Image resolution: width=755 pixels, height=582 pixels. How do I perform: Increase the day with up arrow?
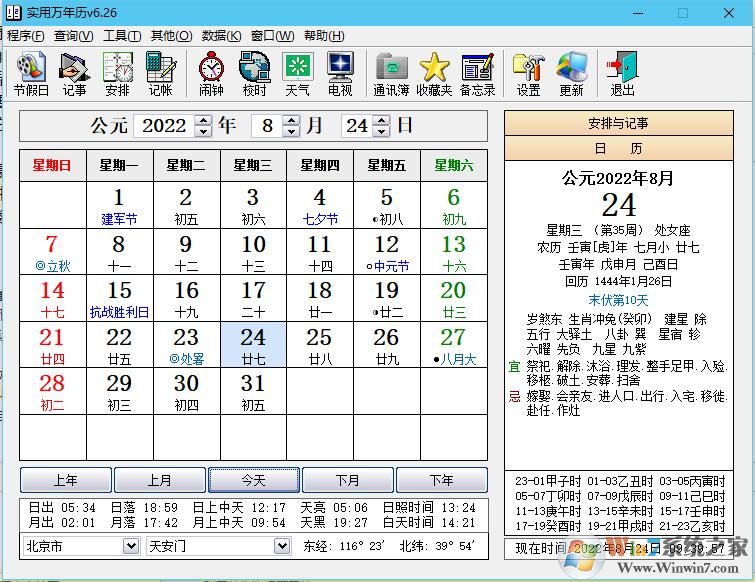point(381,120)
